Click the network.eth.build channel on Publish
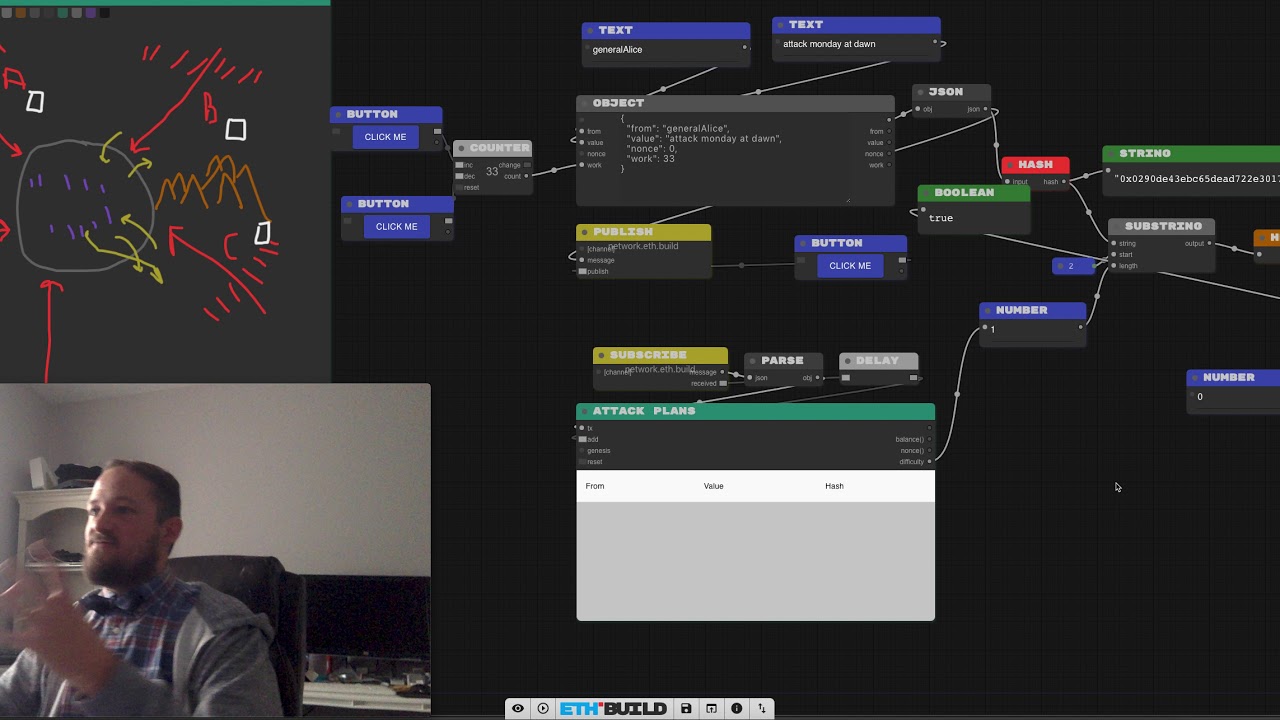 point(643,247)
